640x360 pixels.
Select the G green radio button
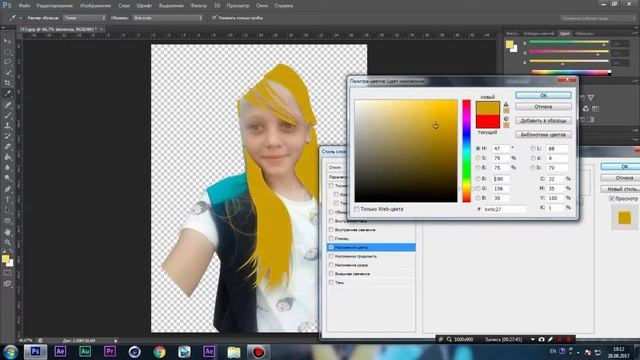coord(478,189)
